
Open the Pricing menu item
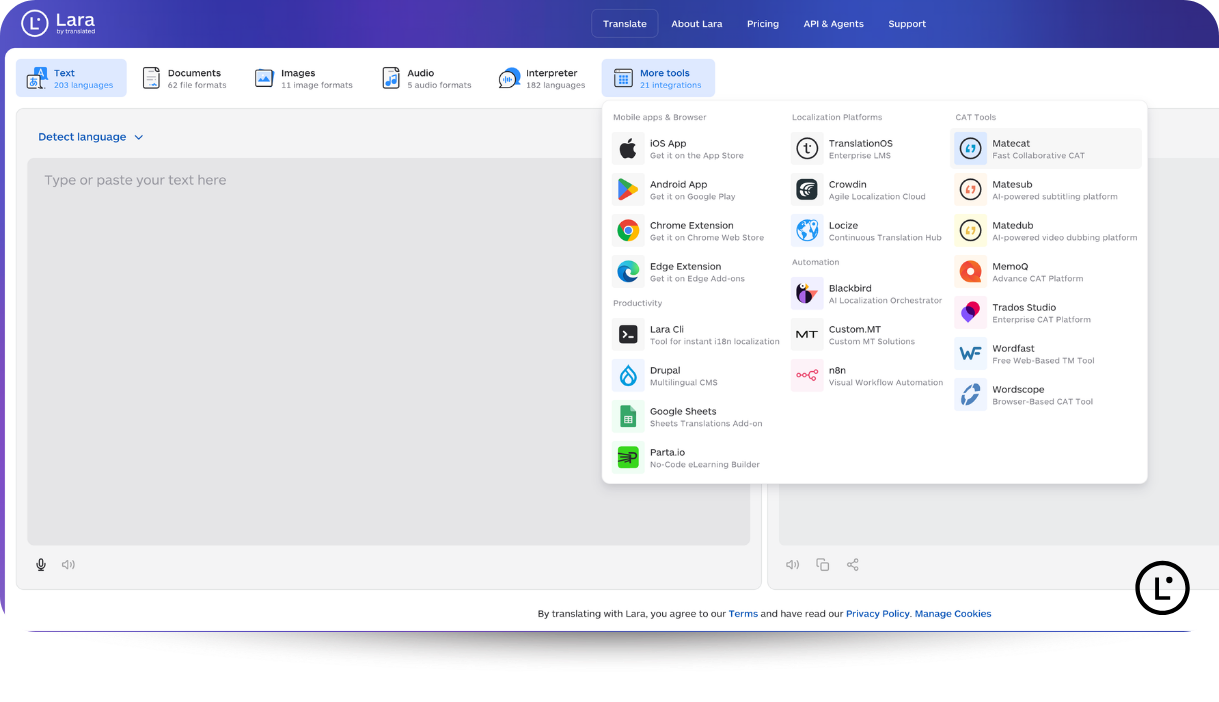tap(762, 24)
